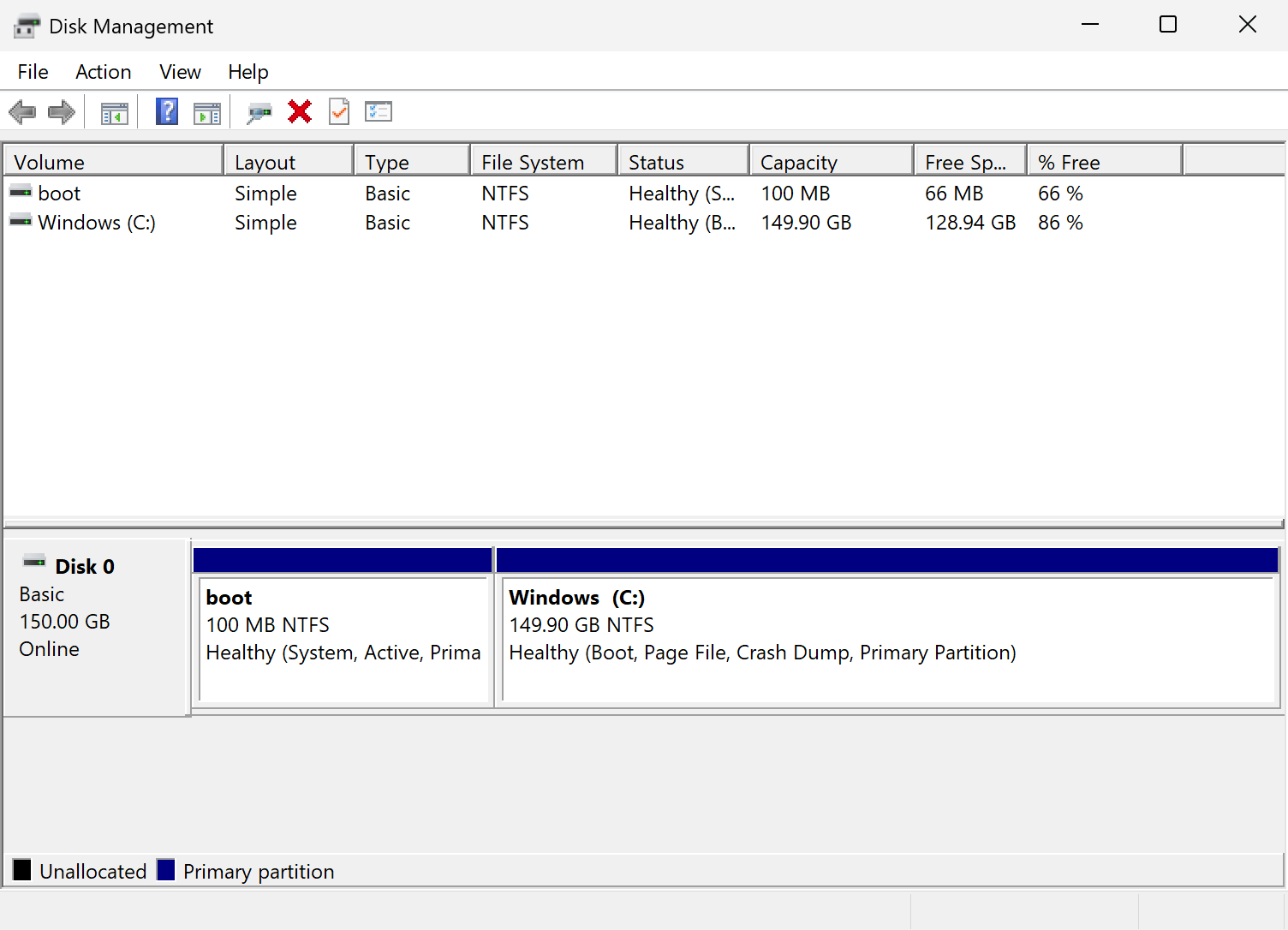Open the Help menu

click(x=248, y=72)
